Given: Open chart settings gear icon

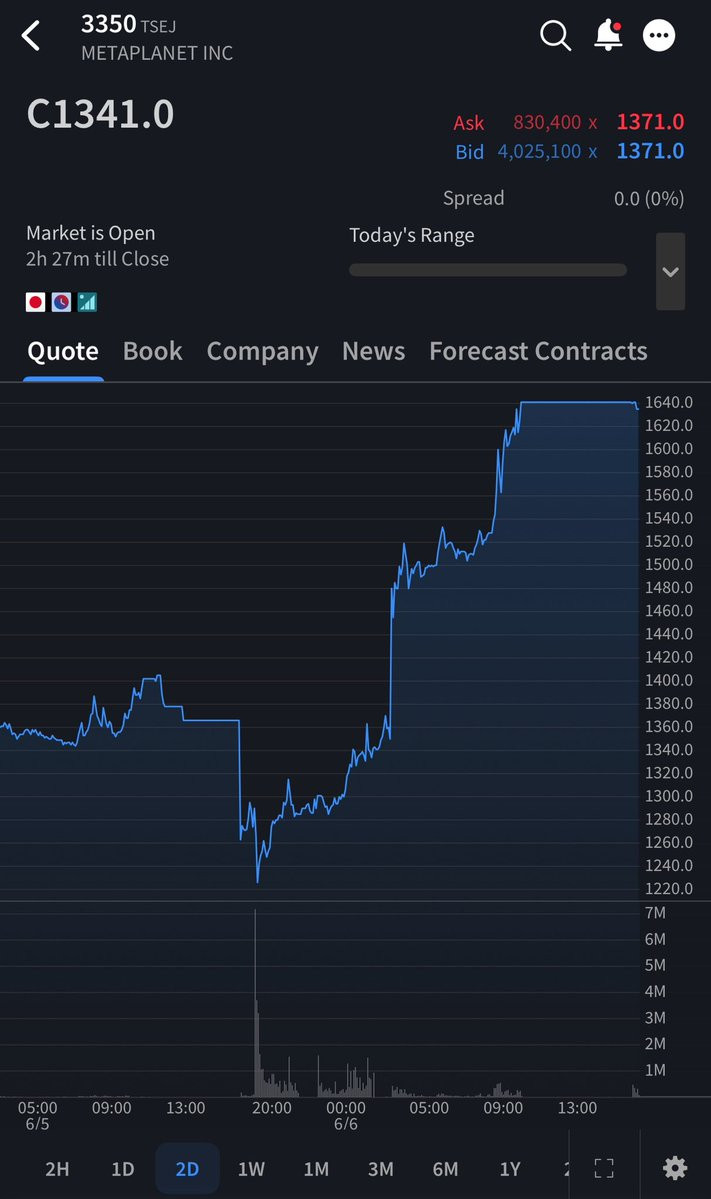Looking at the screenshot, I should pyautogui.click(x=674, y=1168).
